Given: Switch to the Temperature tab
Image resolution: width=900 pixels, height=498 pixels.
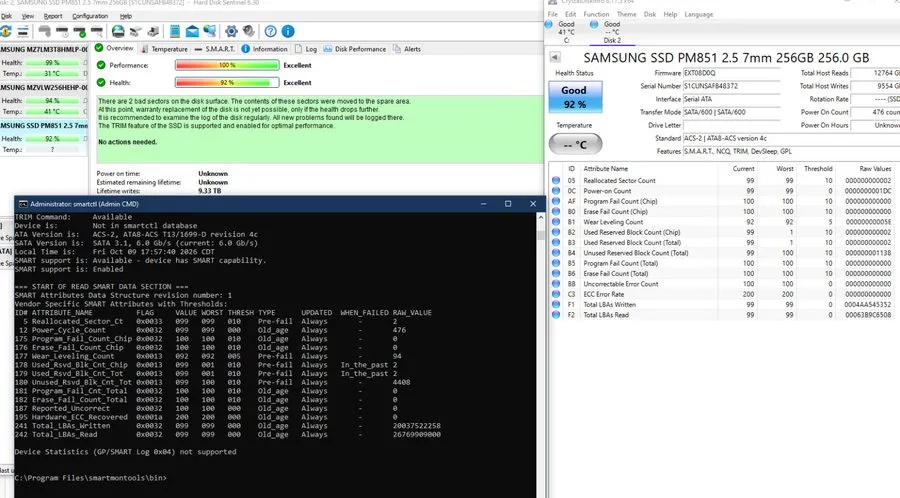Looking at the screenshot, I should 164,49.
